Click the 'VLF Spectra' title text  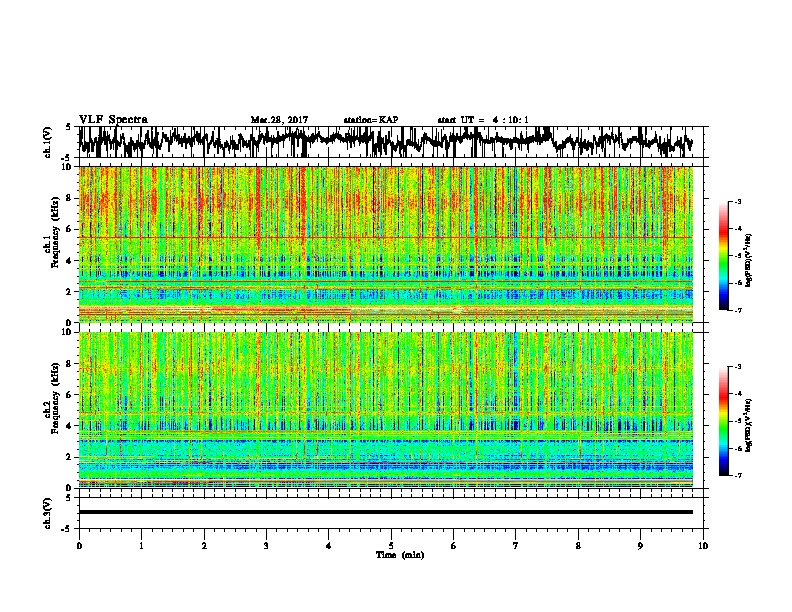113,119
